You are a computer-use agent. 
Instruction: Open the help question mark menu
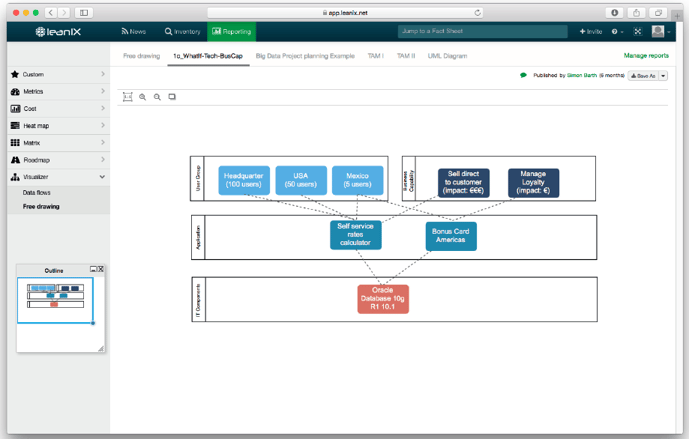click(x=617, y=32)
